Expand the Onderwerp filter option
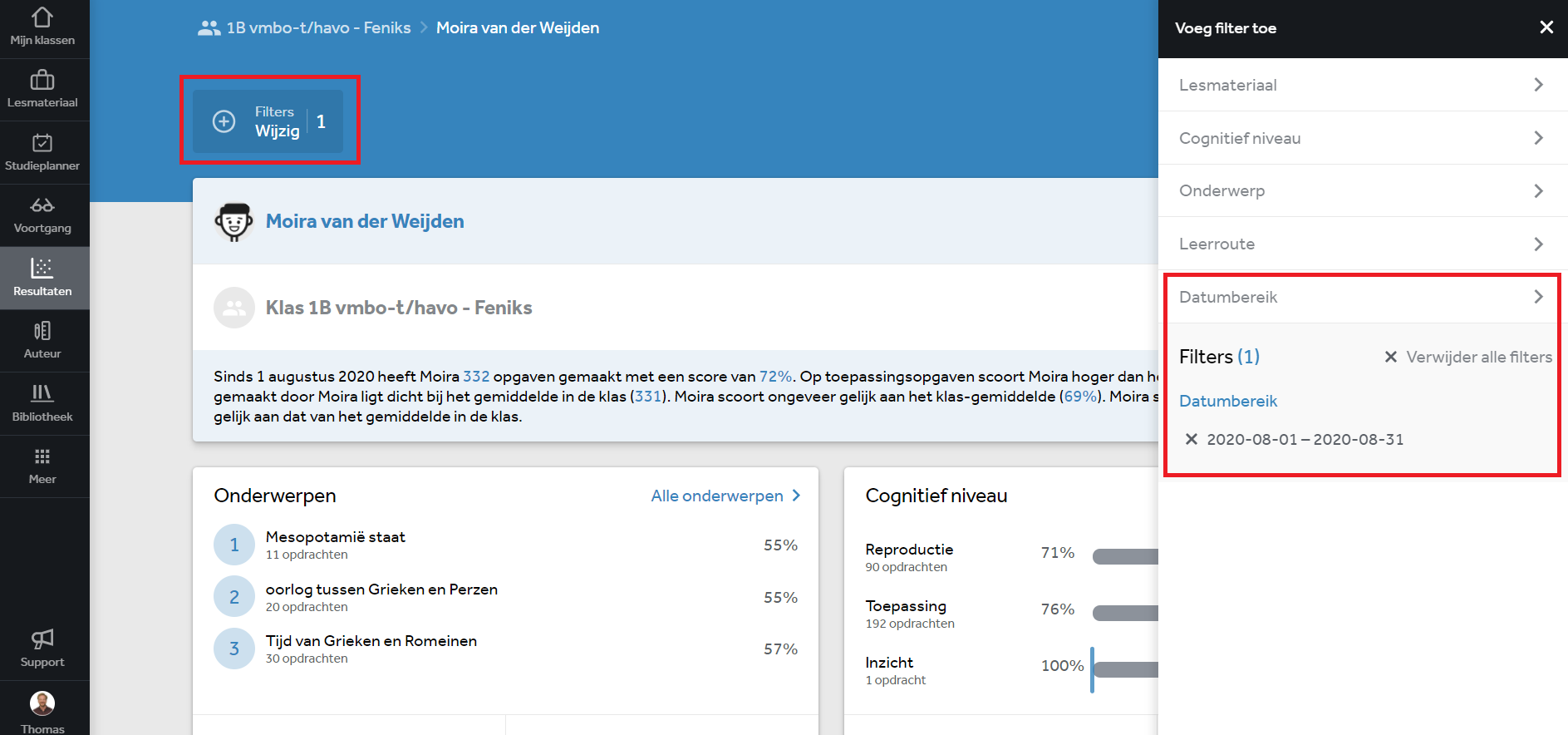Screen dimensions: 1568x735 coord(1363,190)
